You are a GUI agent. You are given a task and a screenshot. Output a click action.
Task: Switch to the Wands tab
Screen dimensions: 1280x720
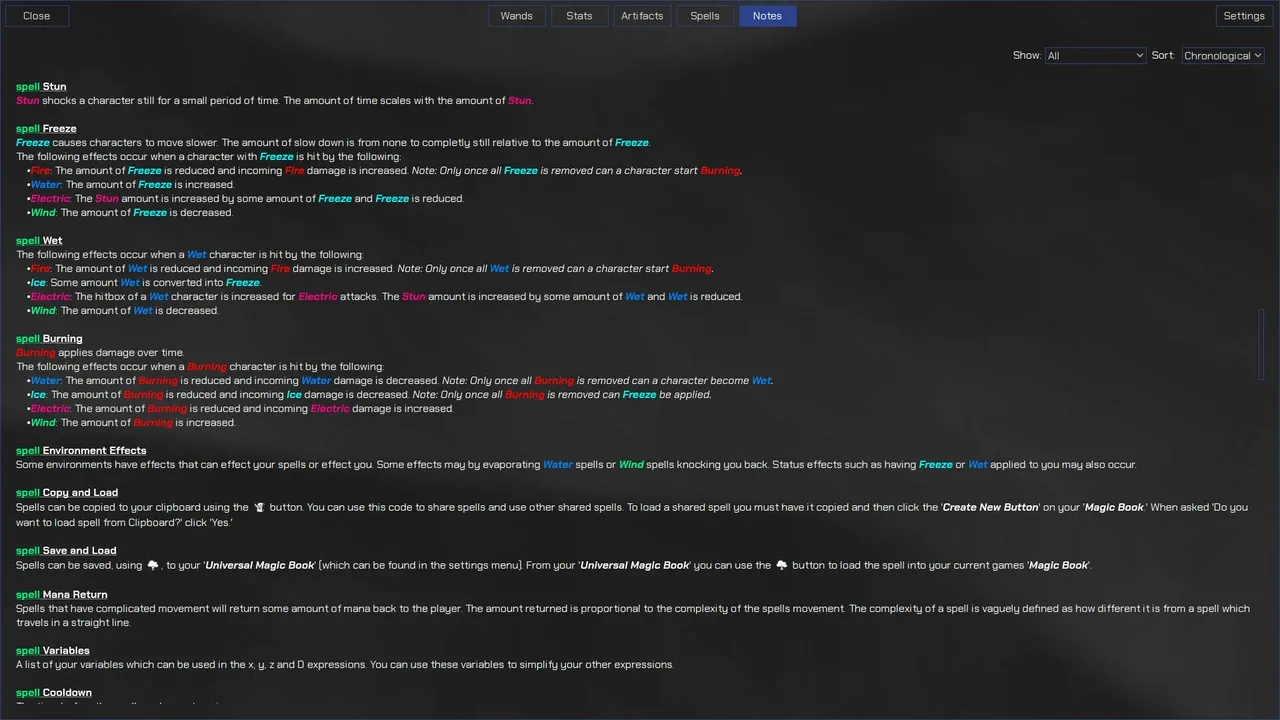(x=517, y=16)
